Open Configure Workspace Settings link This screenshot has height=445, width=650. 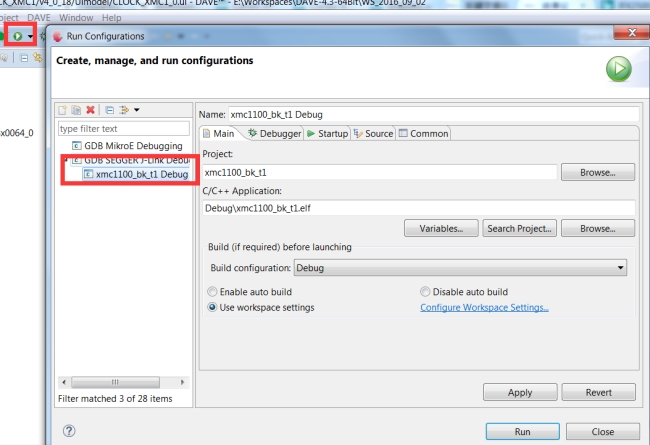click(484, 307)
